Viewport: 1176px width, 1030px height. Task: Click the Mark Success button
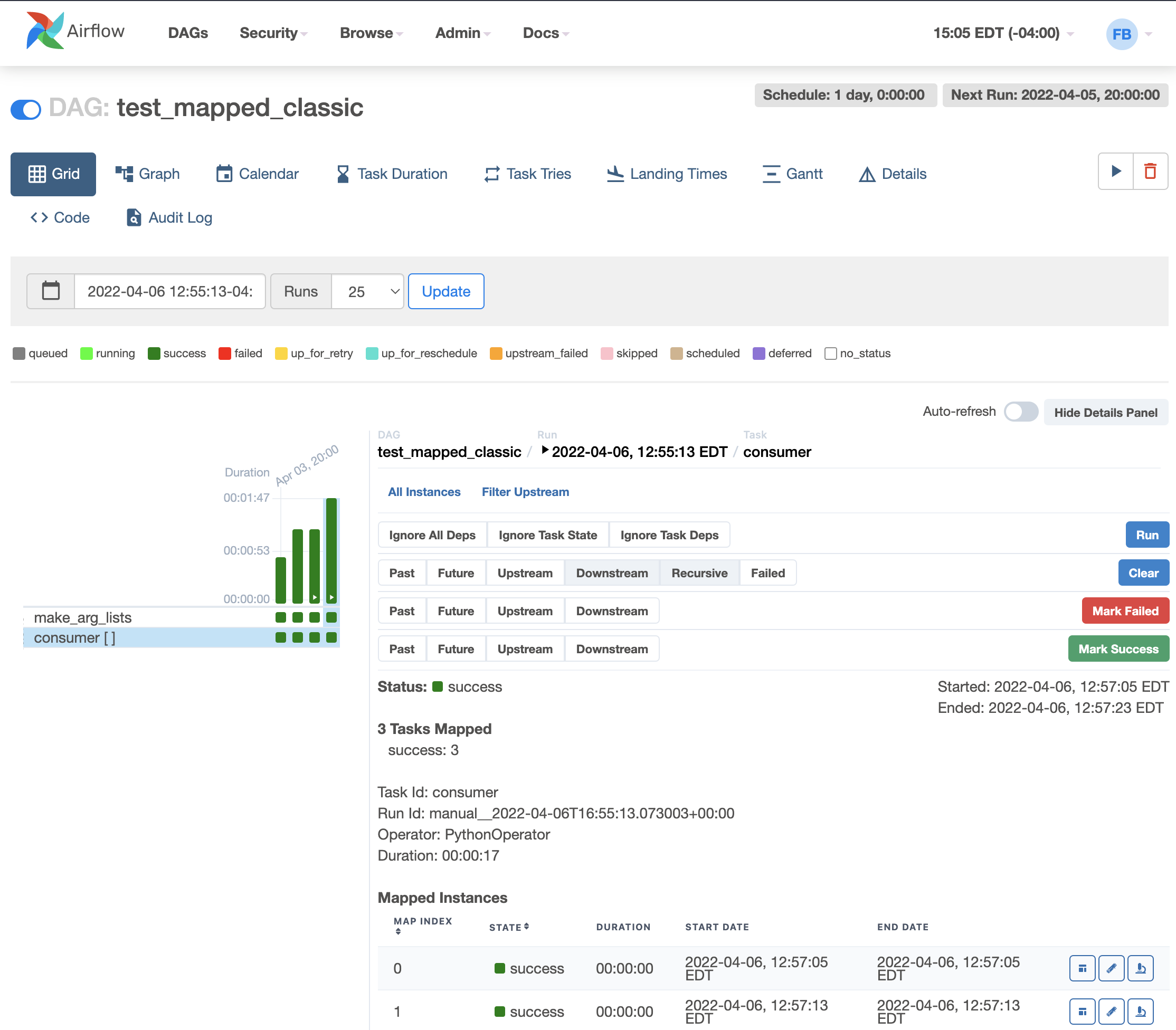click(x=1118, y=649)
